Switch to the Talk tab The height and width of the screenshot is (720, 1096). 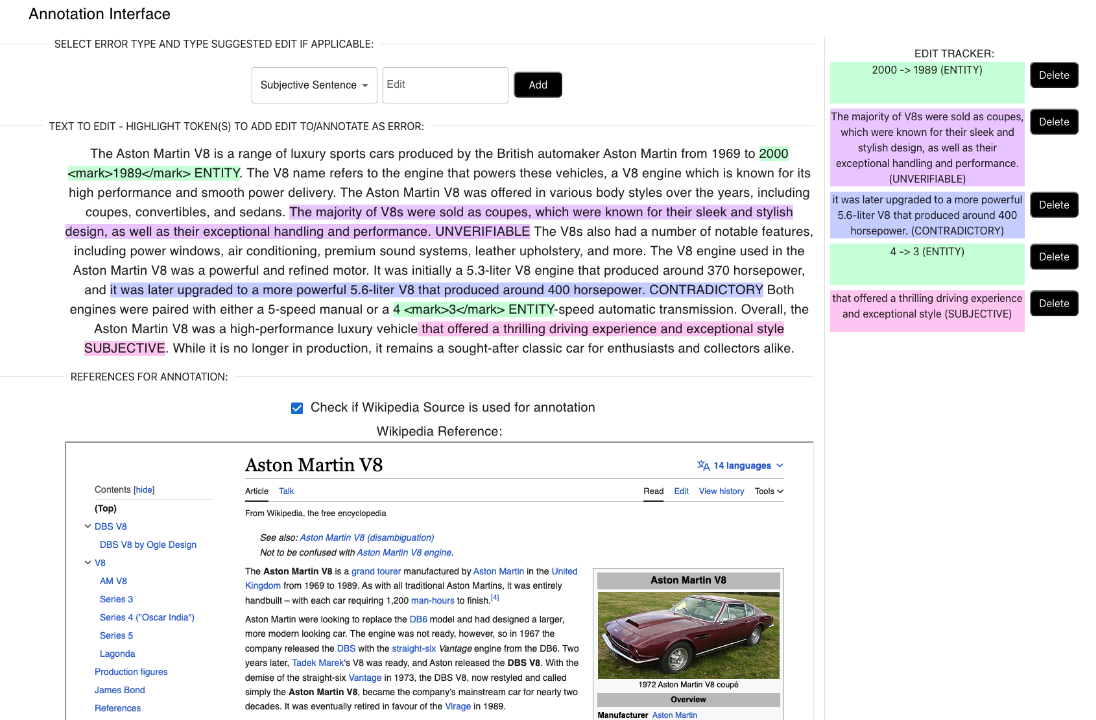(x=286, y=491)
